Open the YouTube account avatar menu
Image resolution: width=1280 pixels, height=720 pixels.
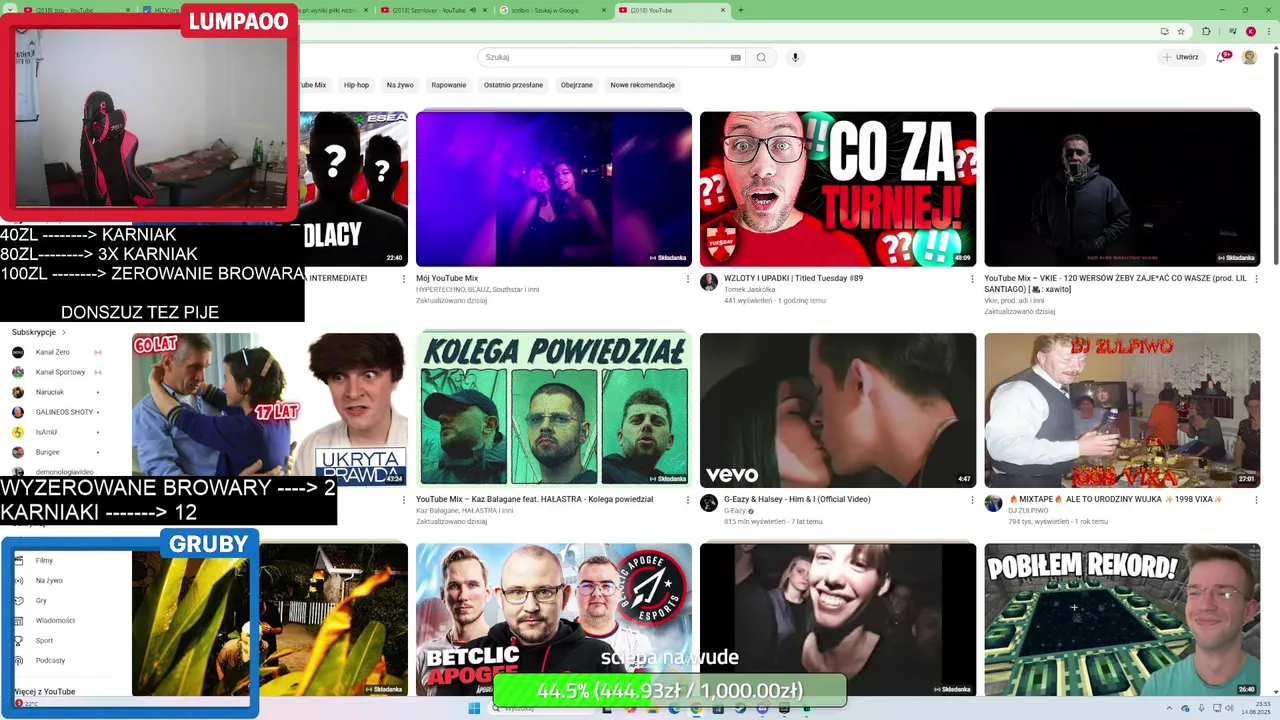[1249, 57]
